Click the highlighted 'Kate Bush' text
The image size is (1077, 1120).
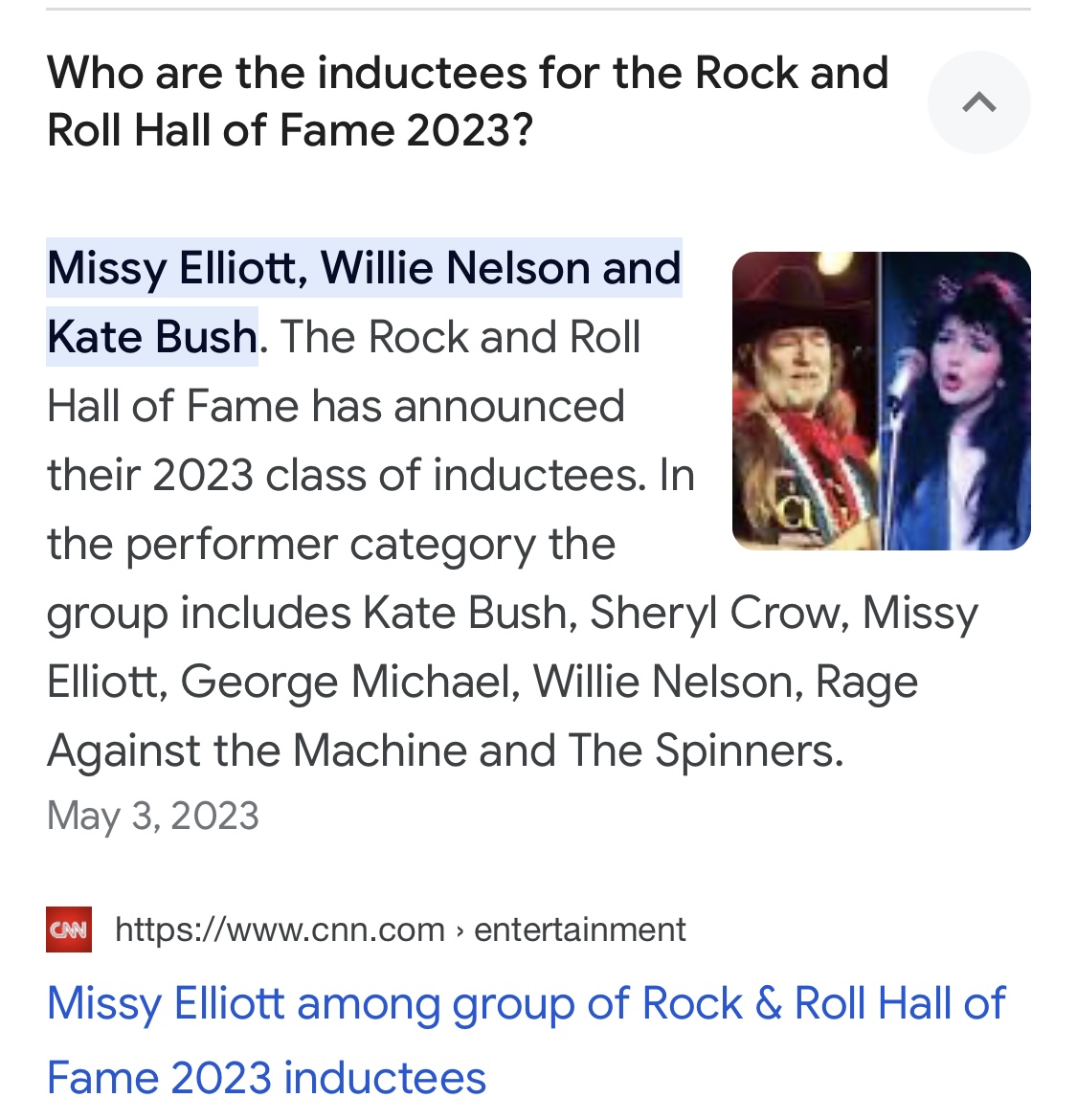pos(152,336)
